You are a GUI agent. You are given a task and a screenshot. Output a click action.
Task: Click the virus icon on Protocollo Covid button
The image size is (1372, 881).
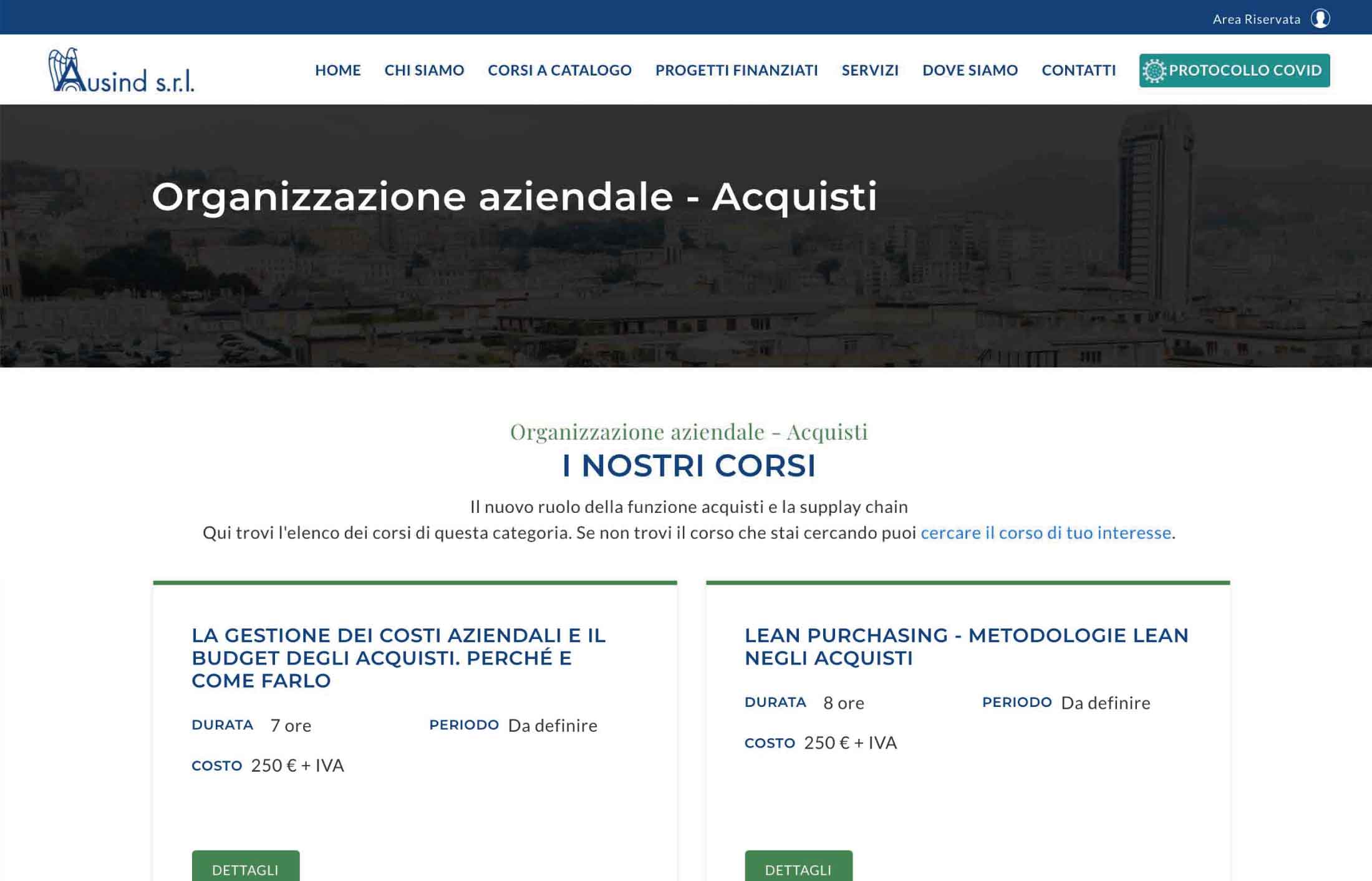tap(1154, 71)
